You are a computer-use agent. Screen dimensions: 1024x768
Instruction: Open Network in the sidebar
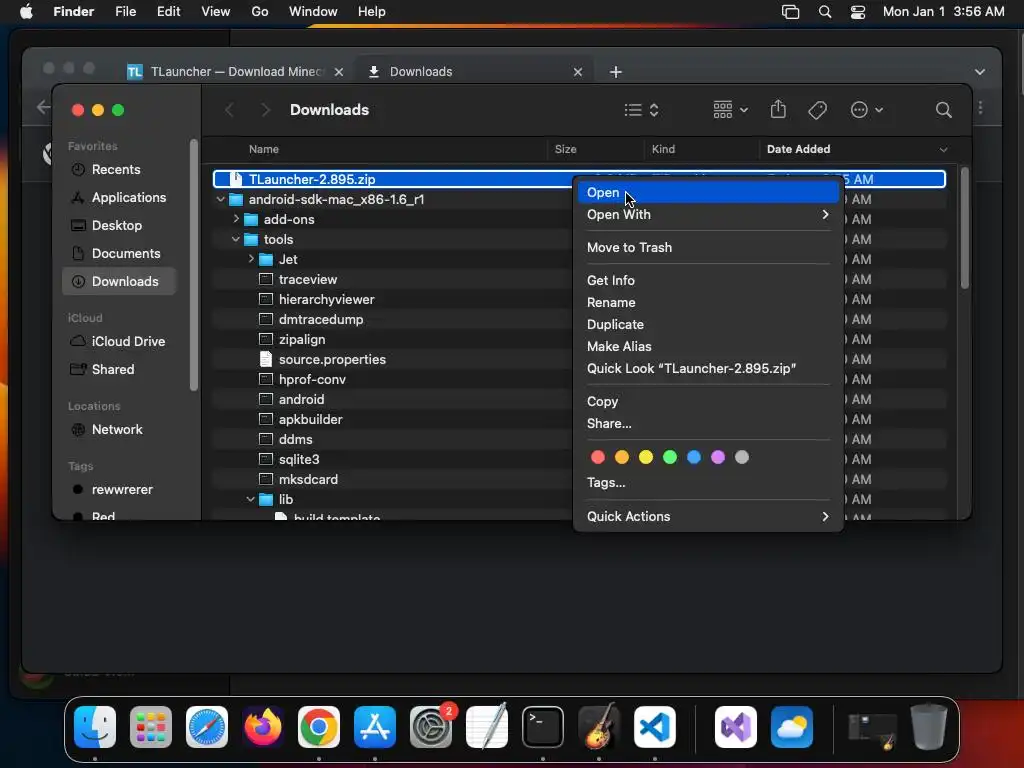(119, 429)
